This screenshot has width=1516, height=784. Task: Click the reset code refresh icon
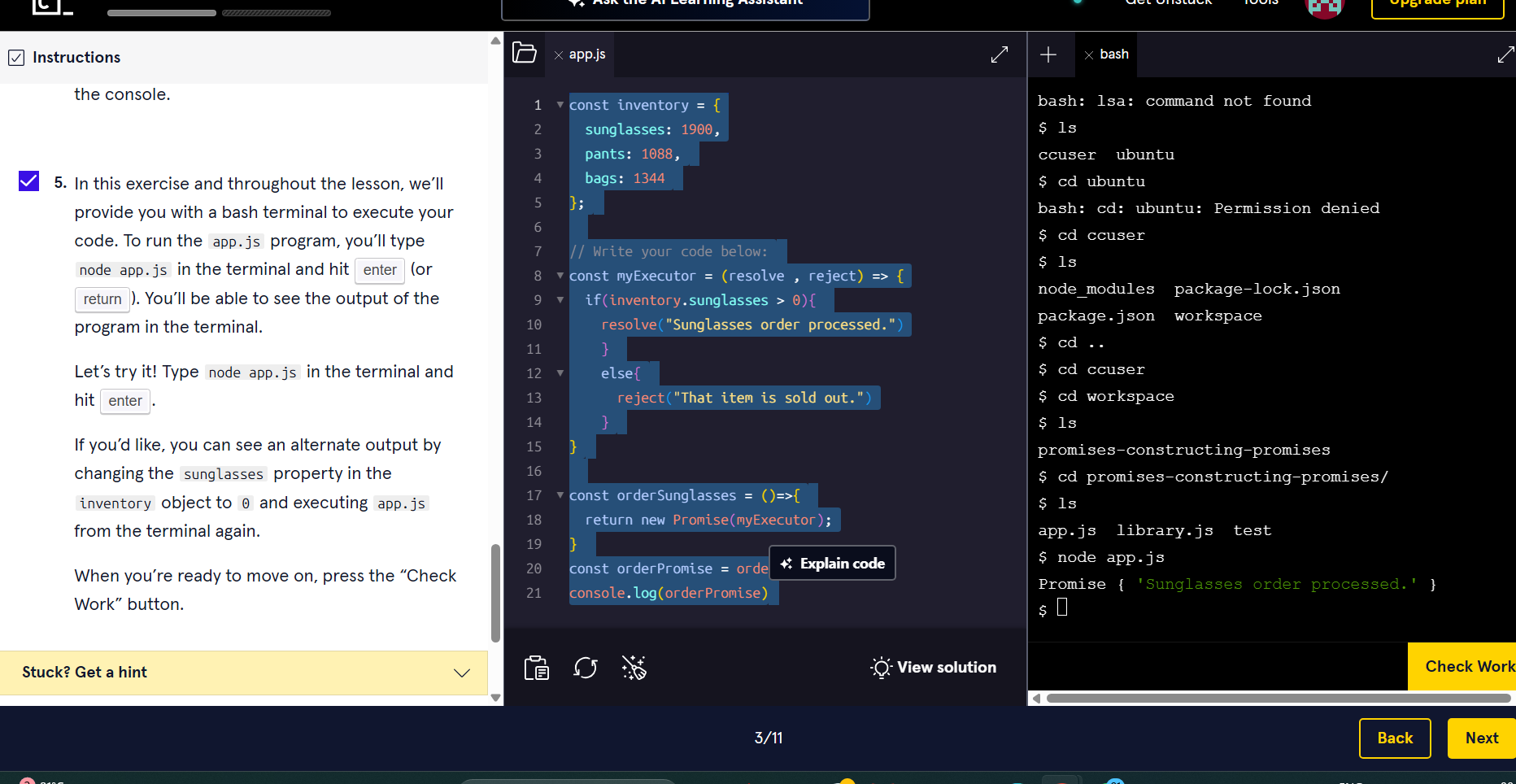[586, 668]
